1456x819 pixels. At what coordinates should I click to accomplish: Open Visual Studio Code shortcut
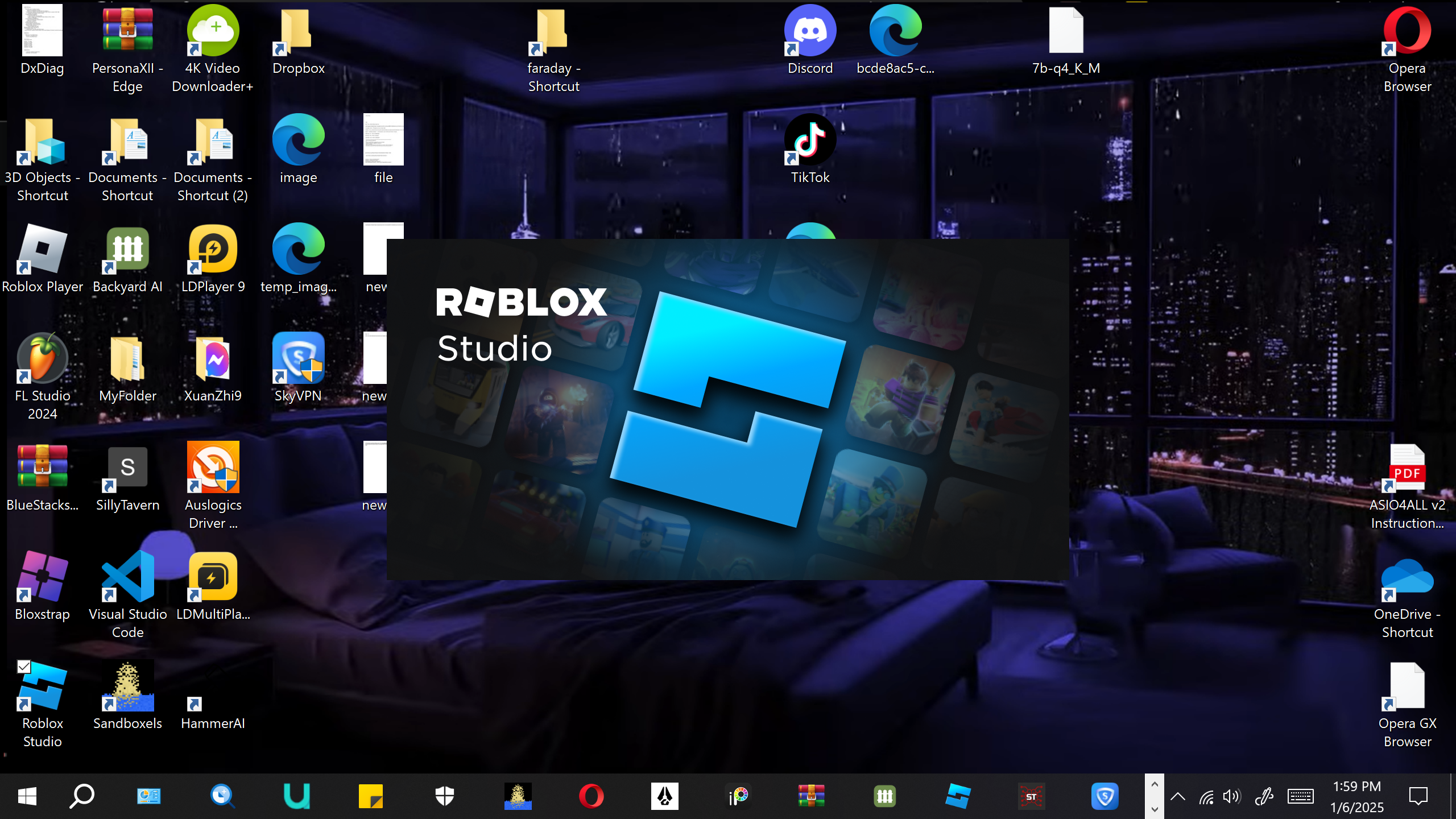coord(128,577)
